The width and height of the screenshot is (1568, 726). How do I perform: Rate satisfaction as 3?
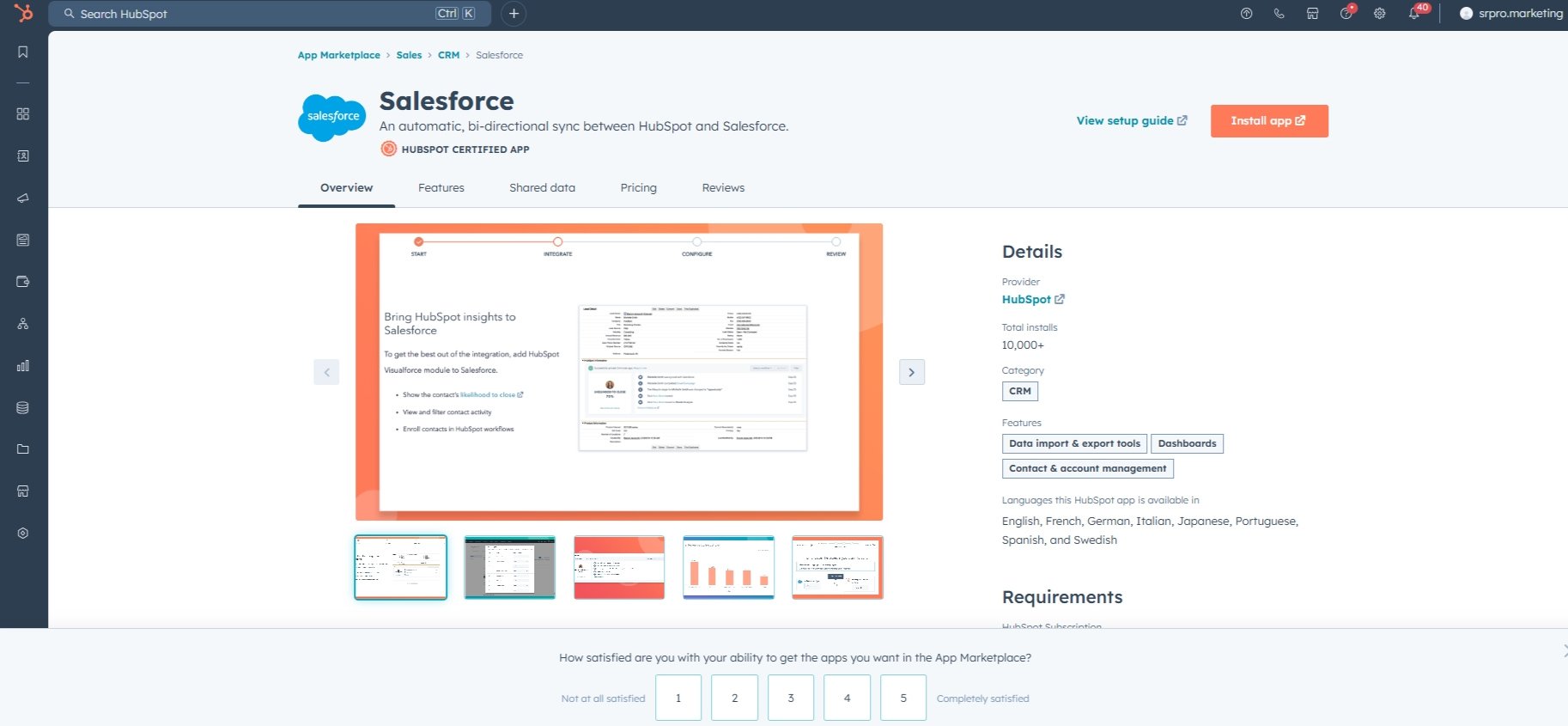[x=791, y=698]
